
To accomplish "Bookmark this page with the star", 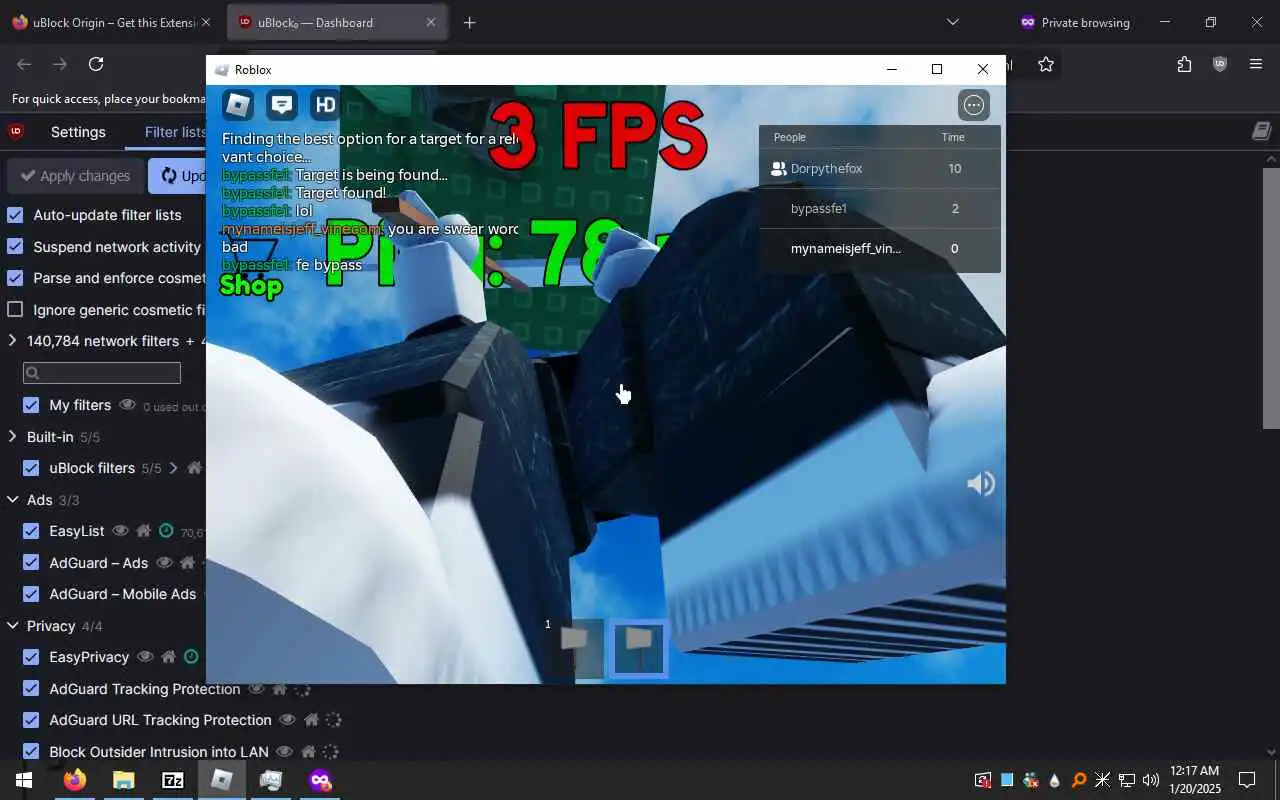I will [x=1046, y=64].
